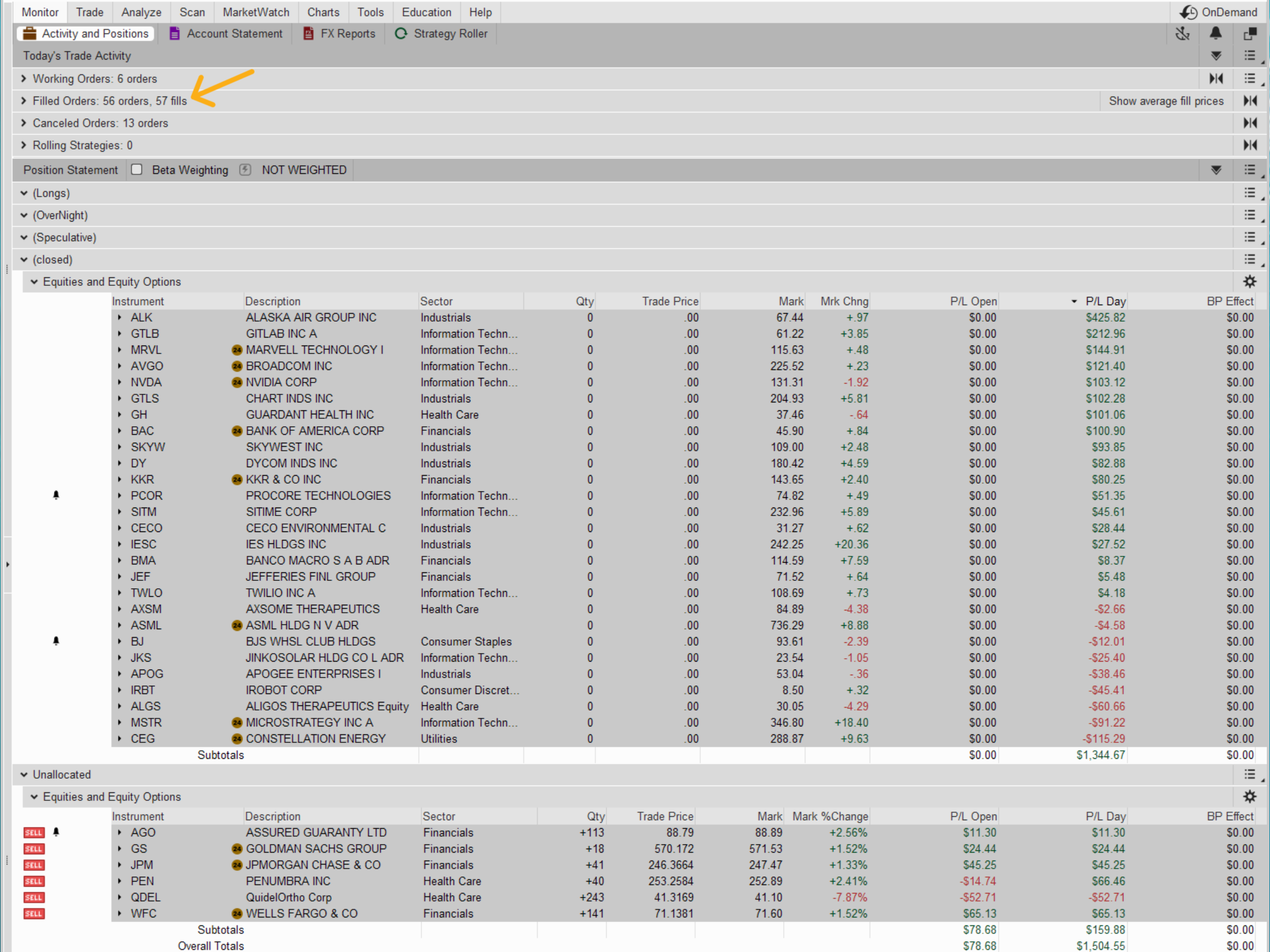Switch to FX Reports subtab
Image resolution: width=1270 pixels, height=952 pixels.
(x=339, y=34)
